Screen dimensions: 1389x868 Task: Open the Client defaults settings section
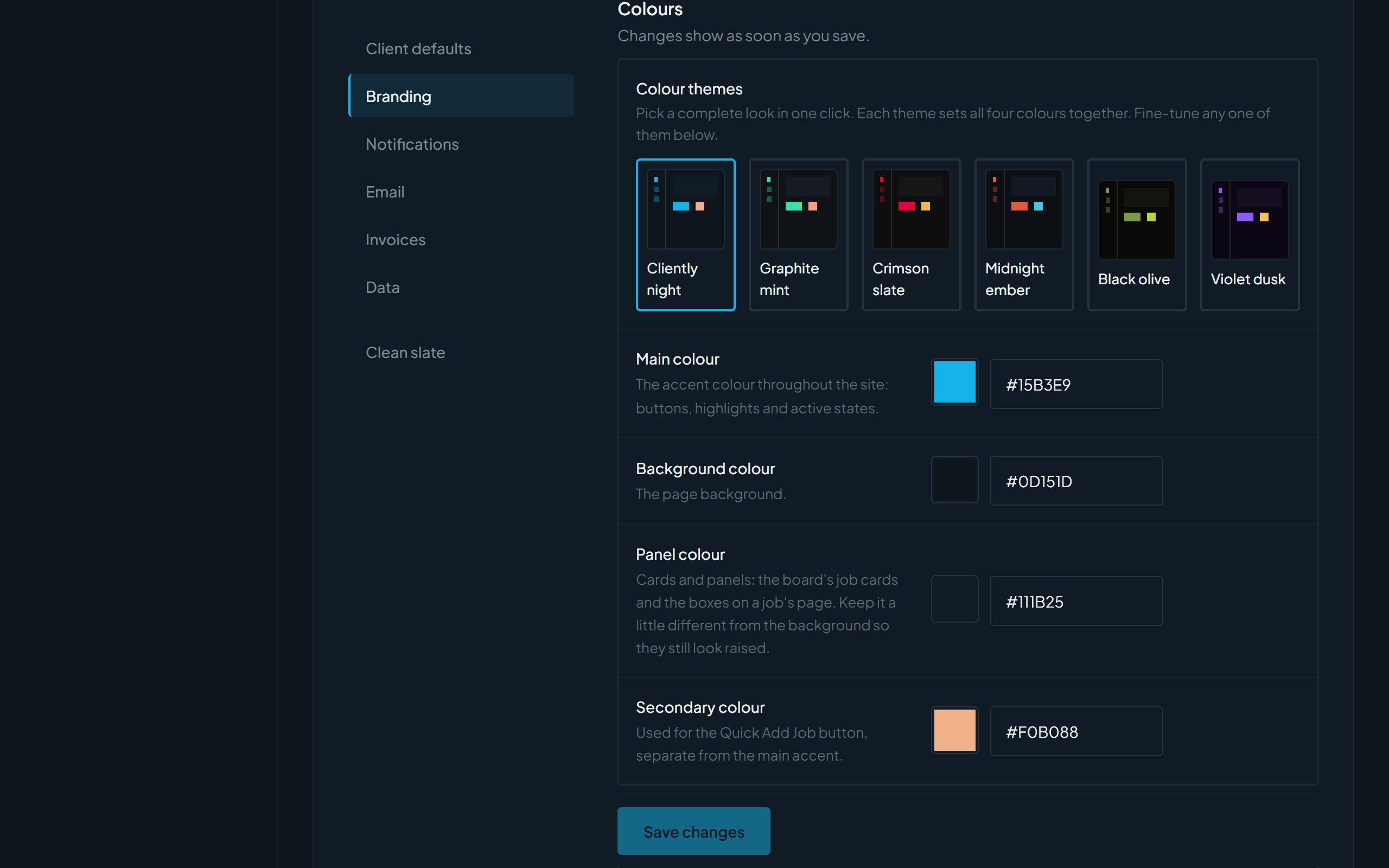[x=461, y=48]
